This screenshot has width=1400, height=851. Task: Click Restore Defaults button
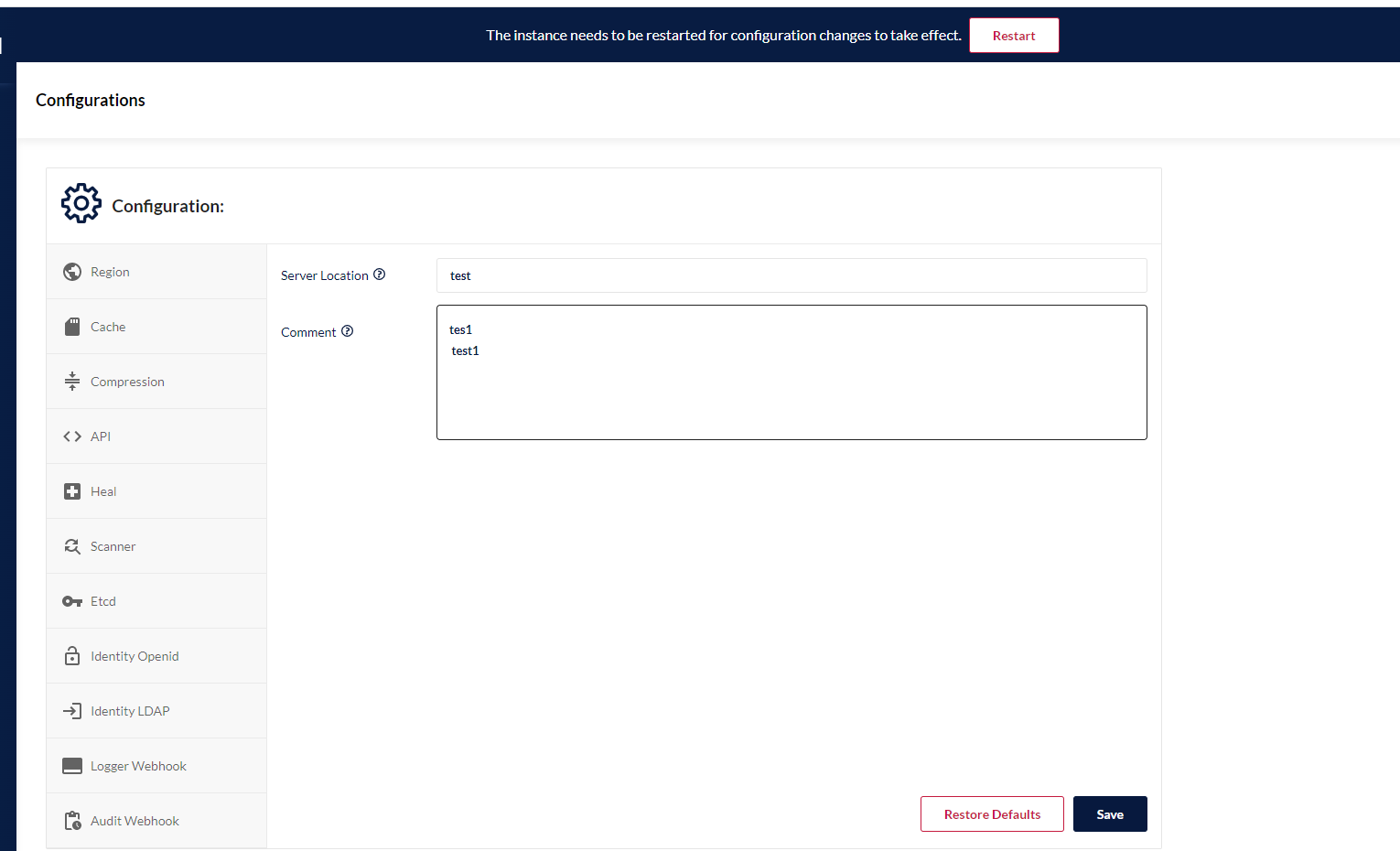pos(992,814)
